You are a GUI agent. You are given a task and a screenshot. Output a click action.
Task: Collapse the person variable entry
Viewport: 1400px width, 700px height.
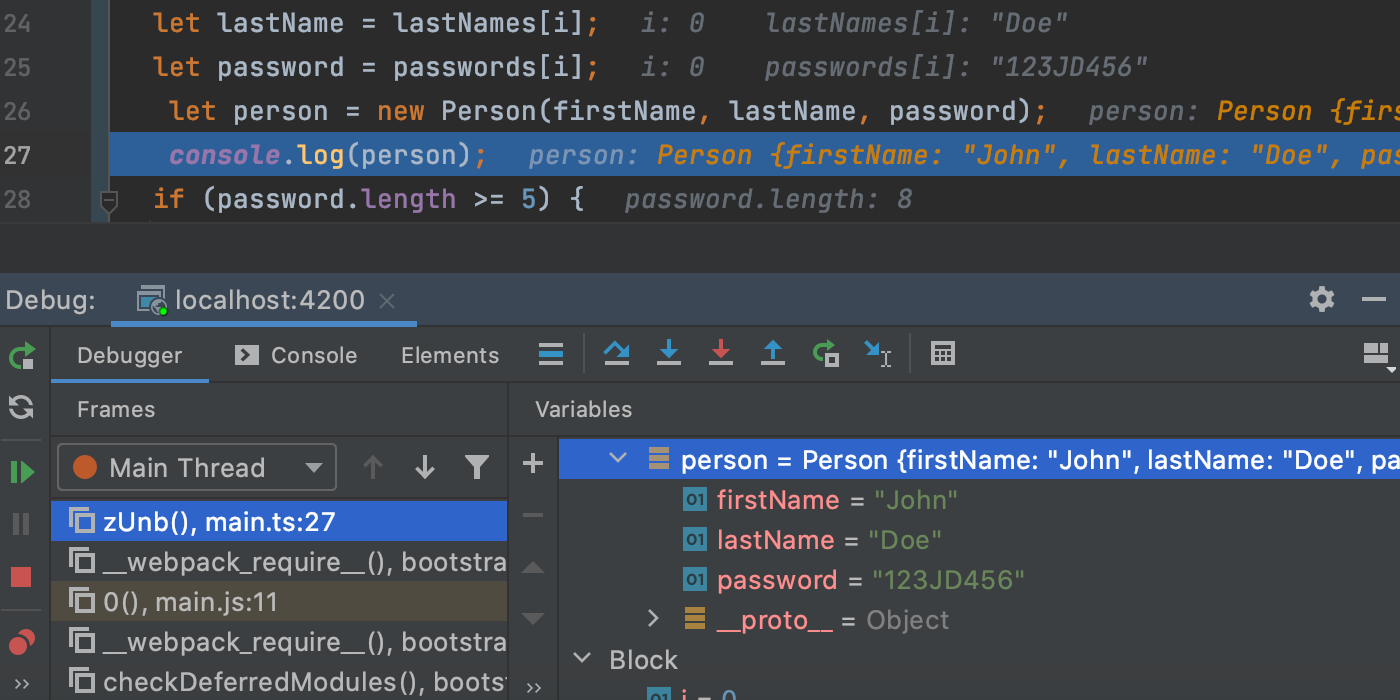click(x=617, y=459)
